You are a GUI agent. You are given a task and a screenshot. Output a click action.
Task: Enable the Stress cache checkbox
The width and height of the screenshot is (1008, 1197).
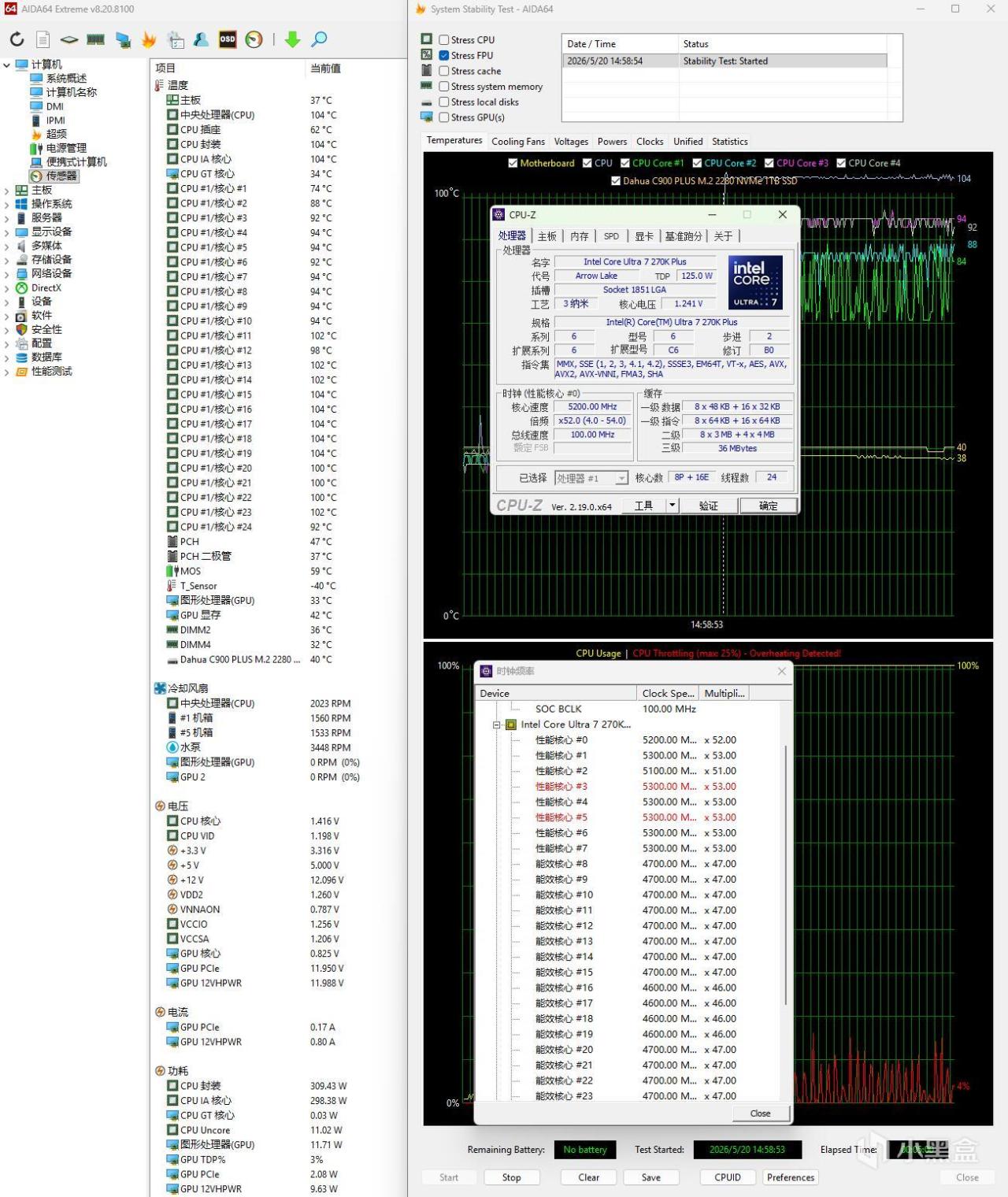point(444,71)
